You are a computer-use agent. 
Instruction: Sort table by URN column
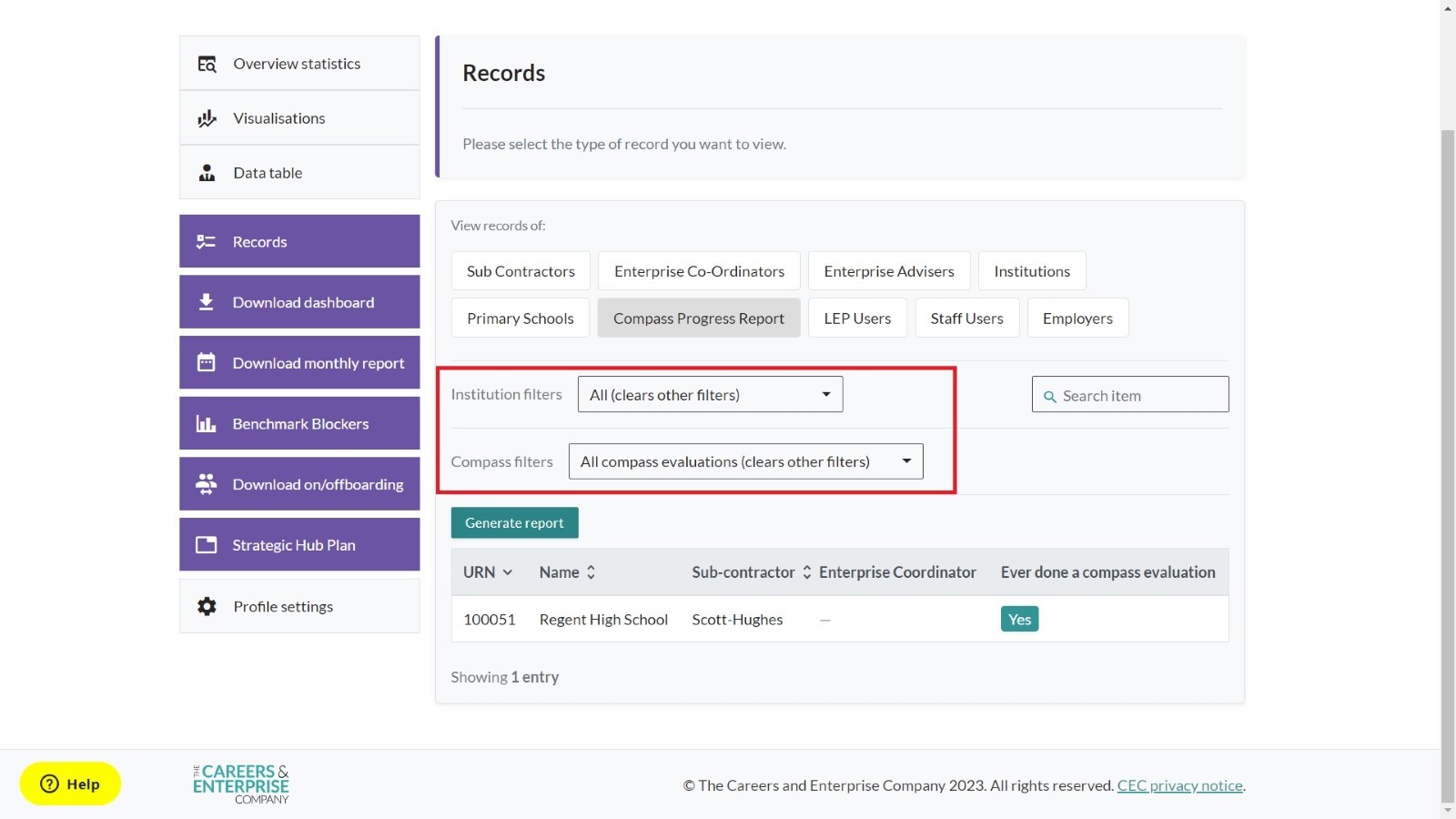click(488, 572)
